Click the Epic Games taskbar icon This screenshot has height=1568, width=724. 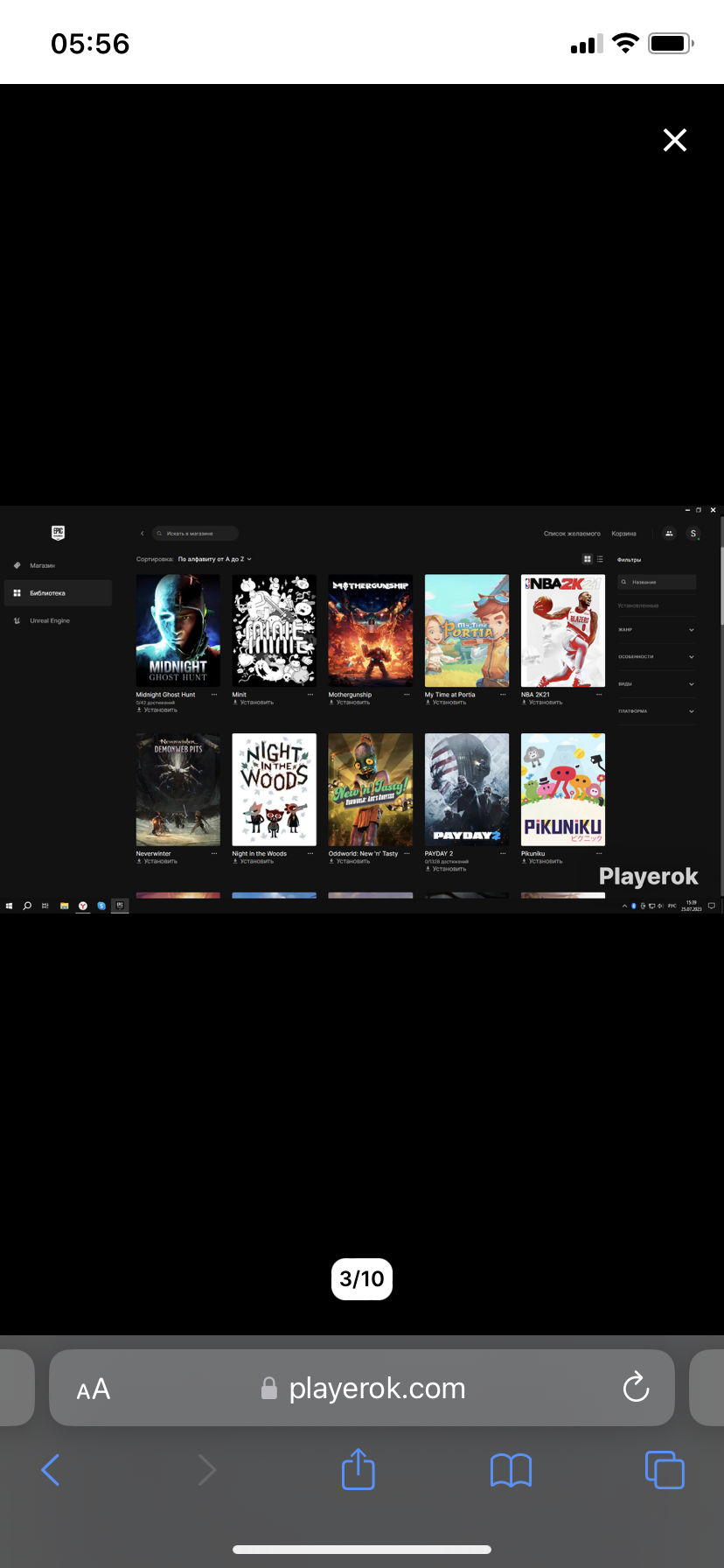tap(120, 906)
